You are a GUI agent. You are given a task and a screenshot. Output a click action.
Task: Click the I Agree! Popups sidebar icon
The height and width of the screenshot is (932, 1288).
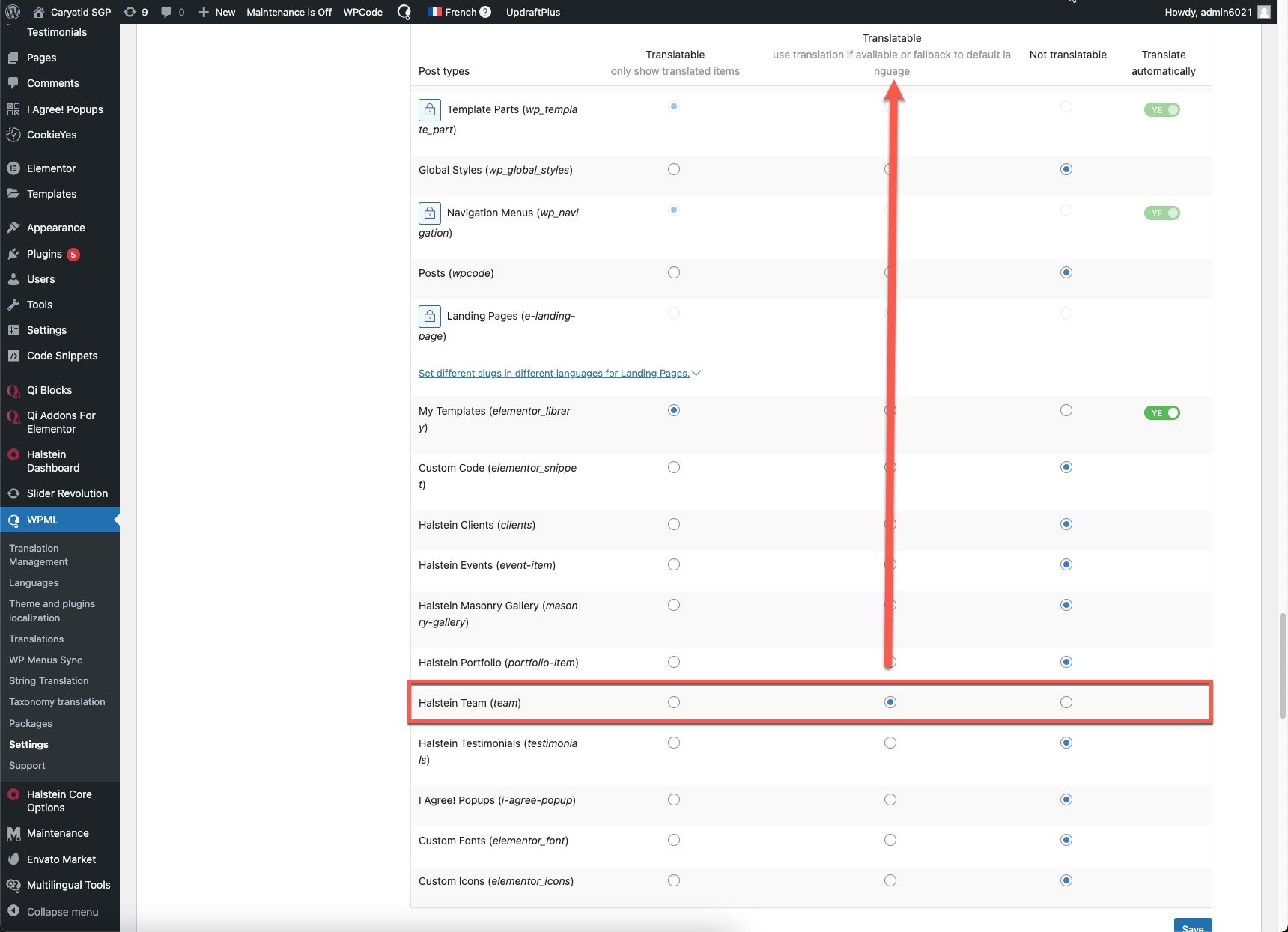13,109
